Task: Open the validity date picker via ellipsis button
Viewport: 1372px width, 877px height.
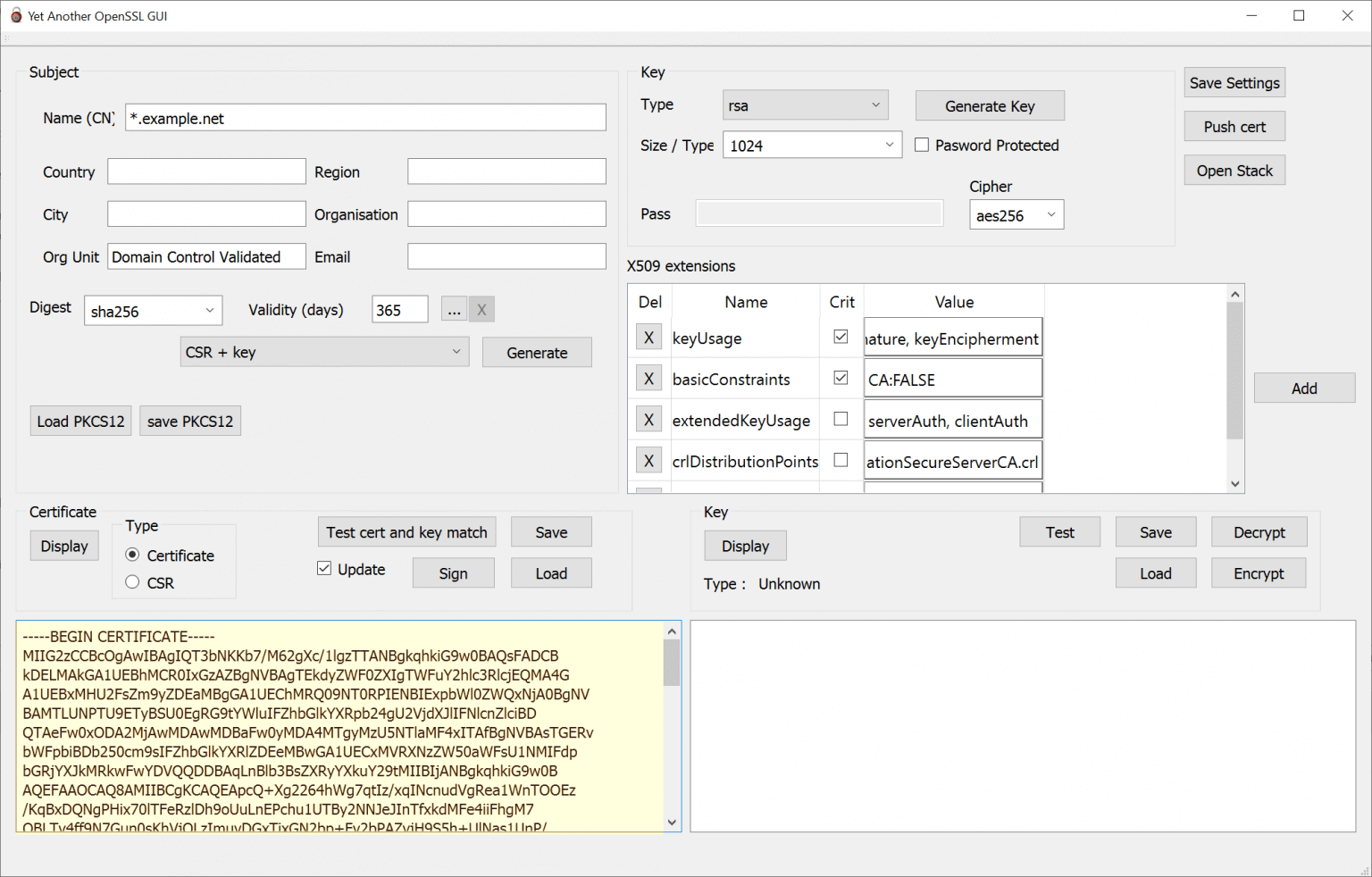Action: [x=454, y=309]
